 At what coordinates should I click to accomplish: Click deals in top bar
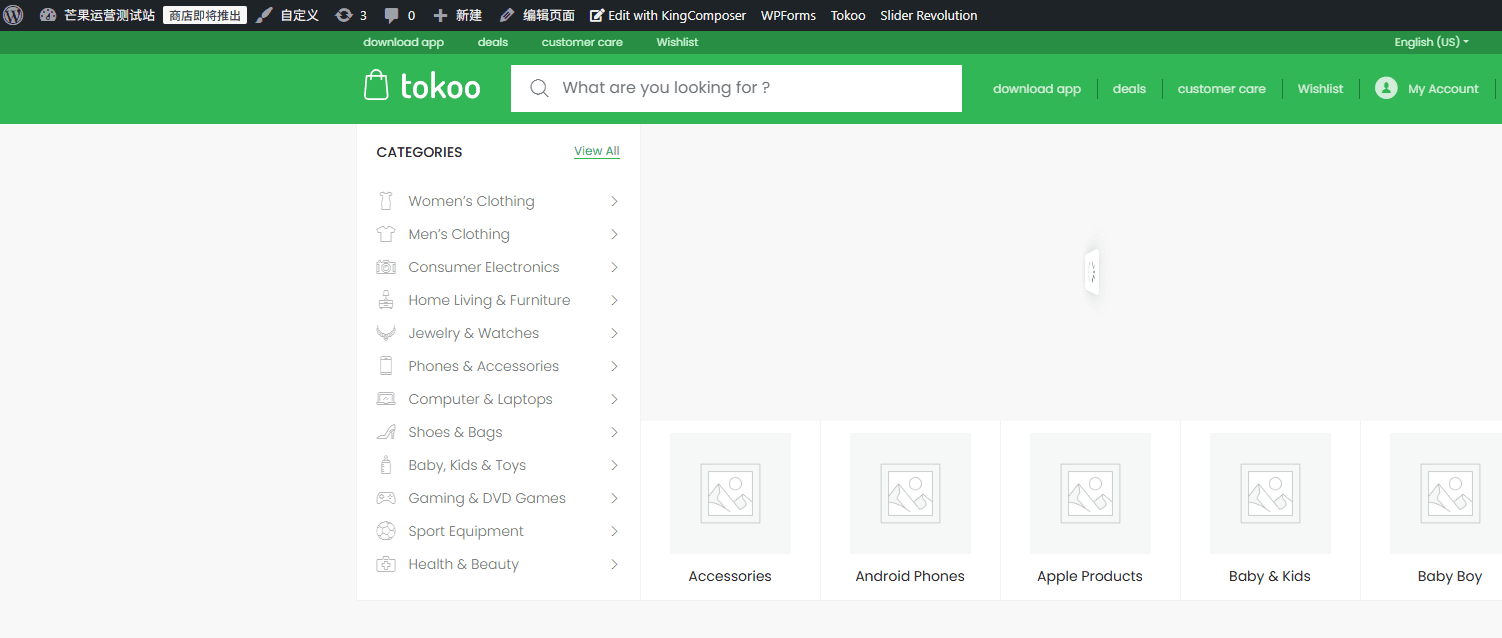tap(493, 42)
